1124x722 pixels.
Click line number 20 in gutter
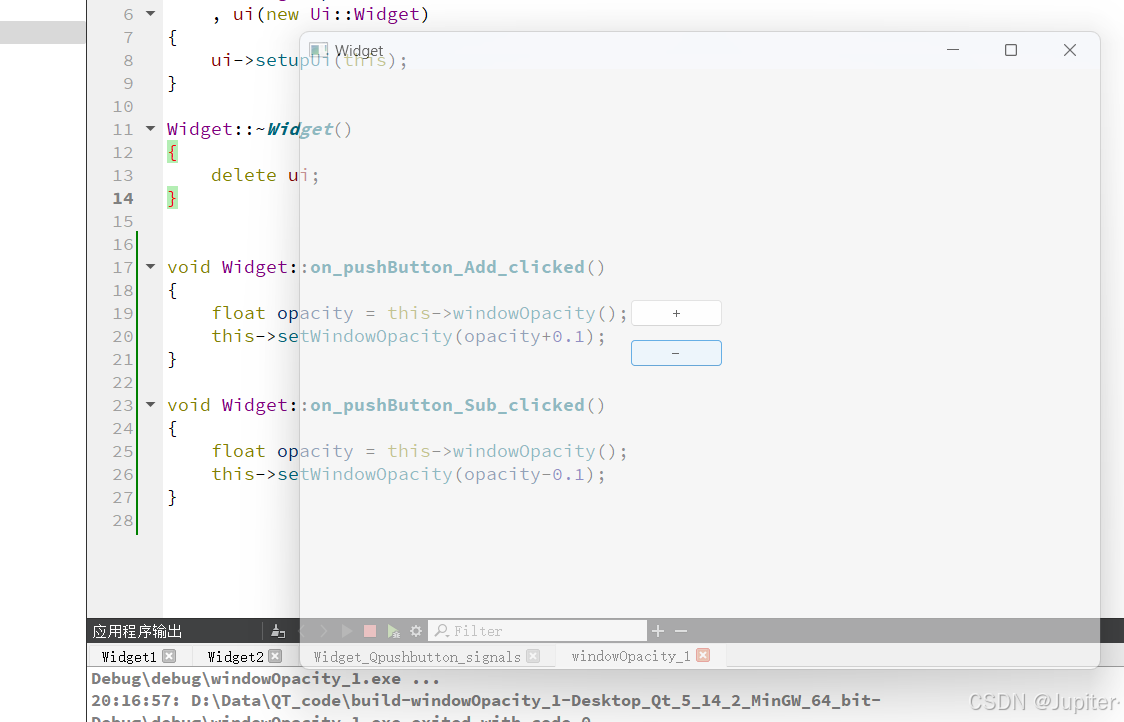pyautogui.click(x=123, y=336)
